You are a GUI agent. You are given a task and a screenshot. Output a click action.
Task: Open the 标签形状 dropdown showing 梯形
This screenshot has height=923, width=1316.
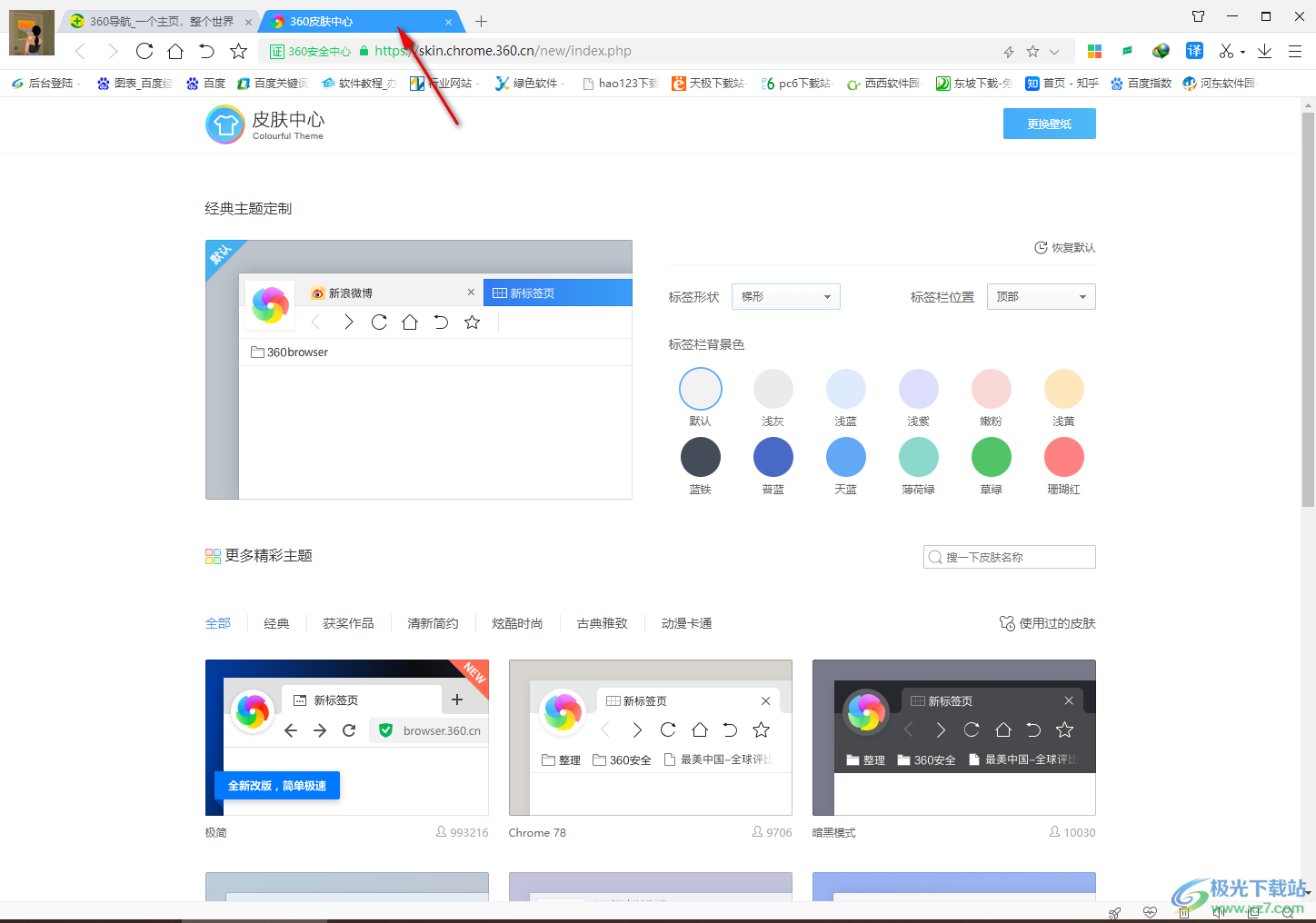click(785, 296)
